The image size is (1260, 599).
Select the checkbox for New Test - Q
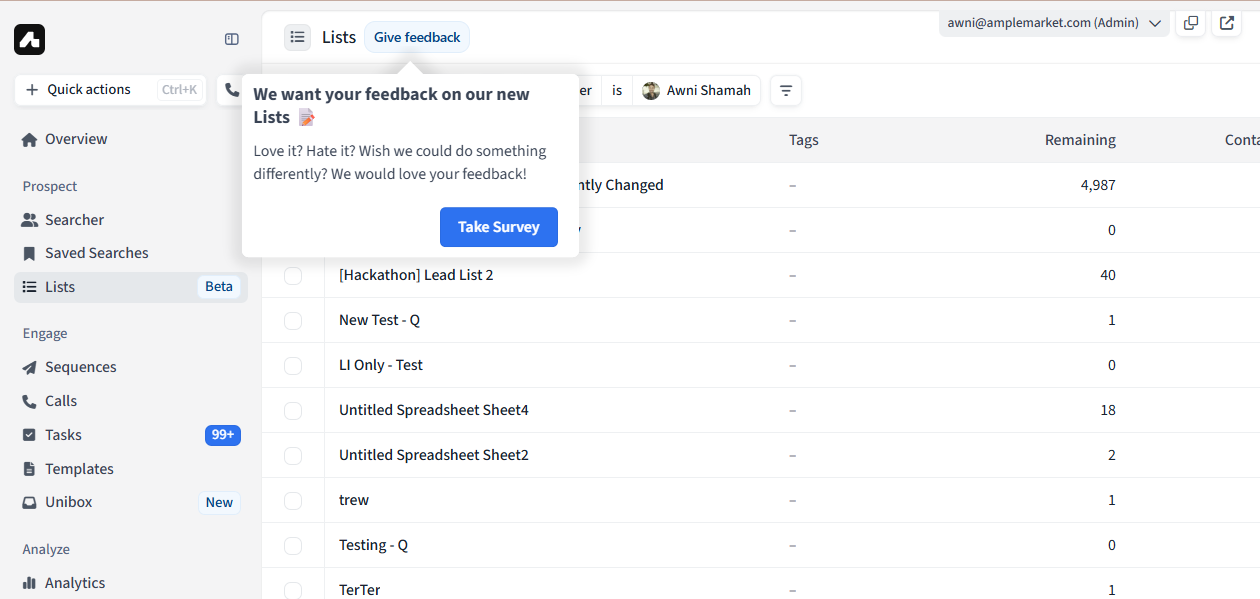(x=293, y=320)
